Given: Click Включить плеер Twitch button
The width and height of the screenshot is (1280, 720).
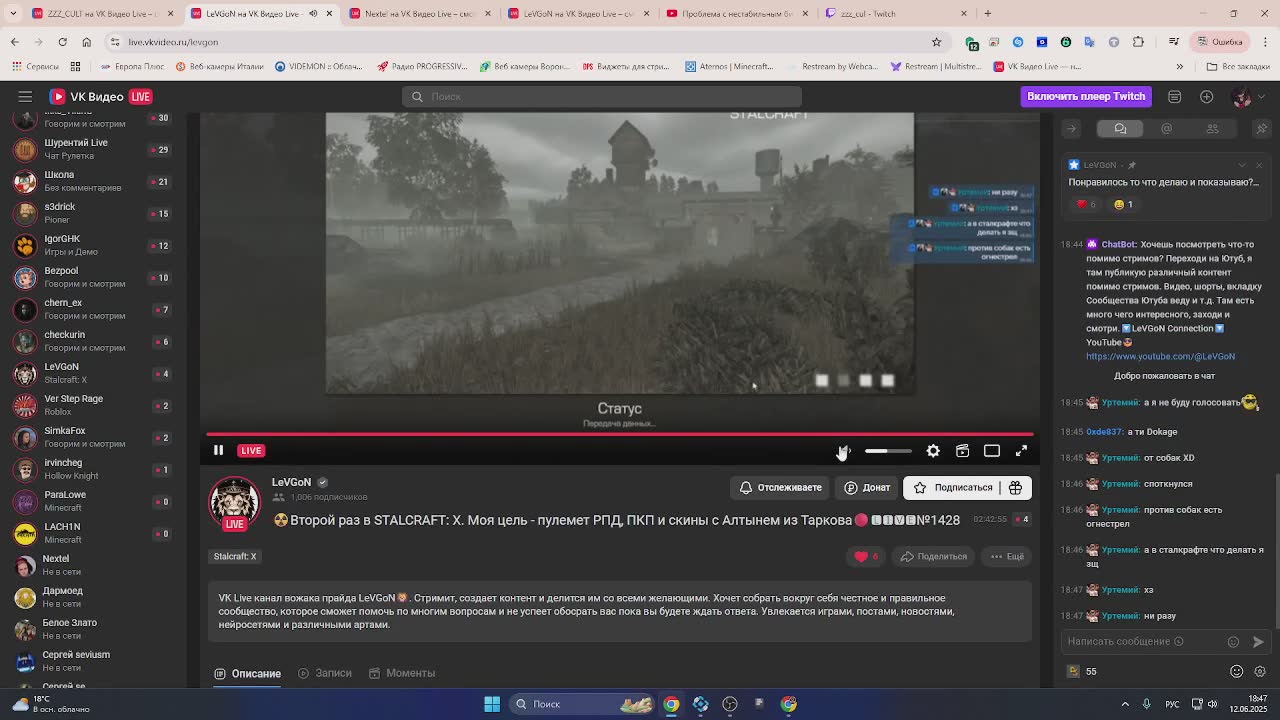Looking at the screenshot, I should pyautogui.click(x=1085, y=96).
